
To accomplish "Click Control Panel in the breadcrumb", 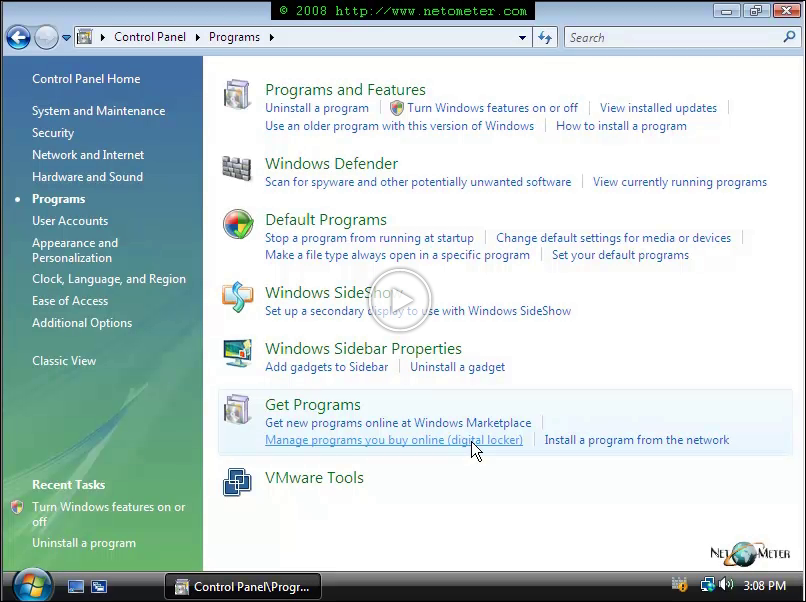I will click(150, 37).
